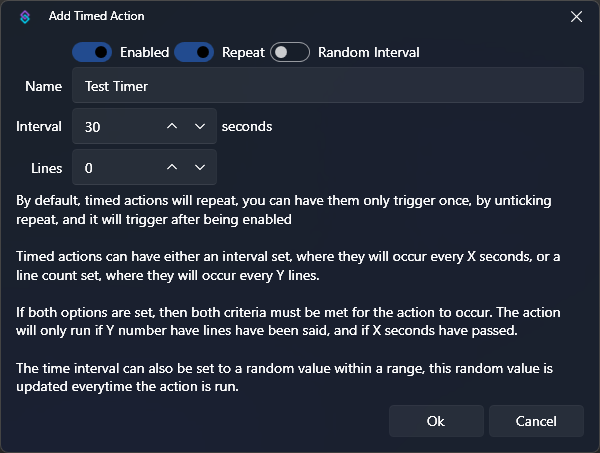Click the "Add Timed Action" window title

coord(96,16)
